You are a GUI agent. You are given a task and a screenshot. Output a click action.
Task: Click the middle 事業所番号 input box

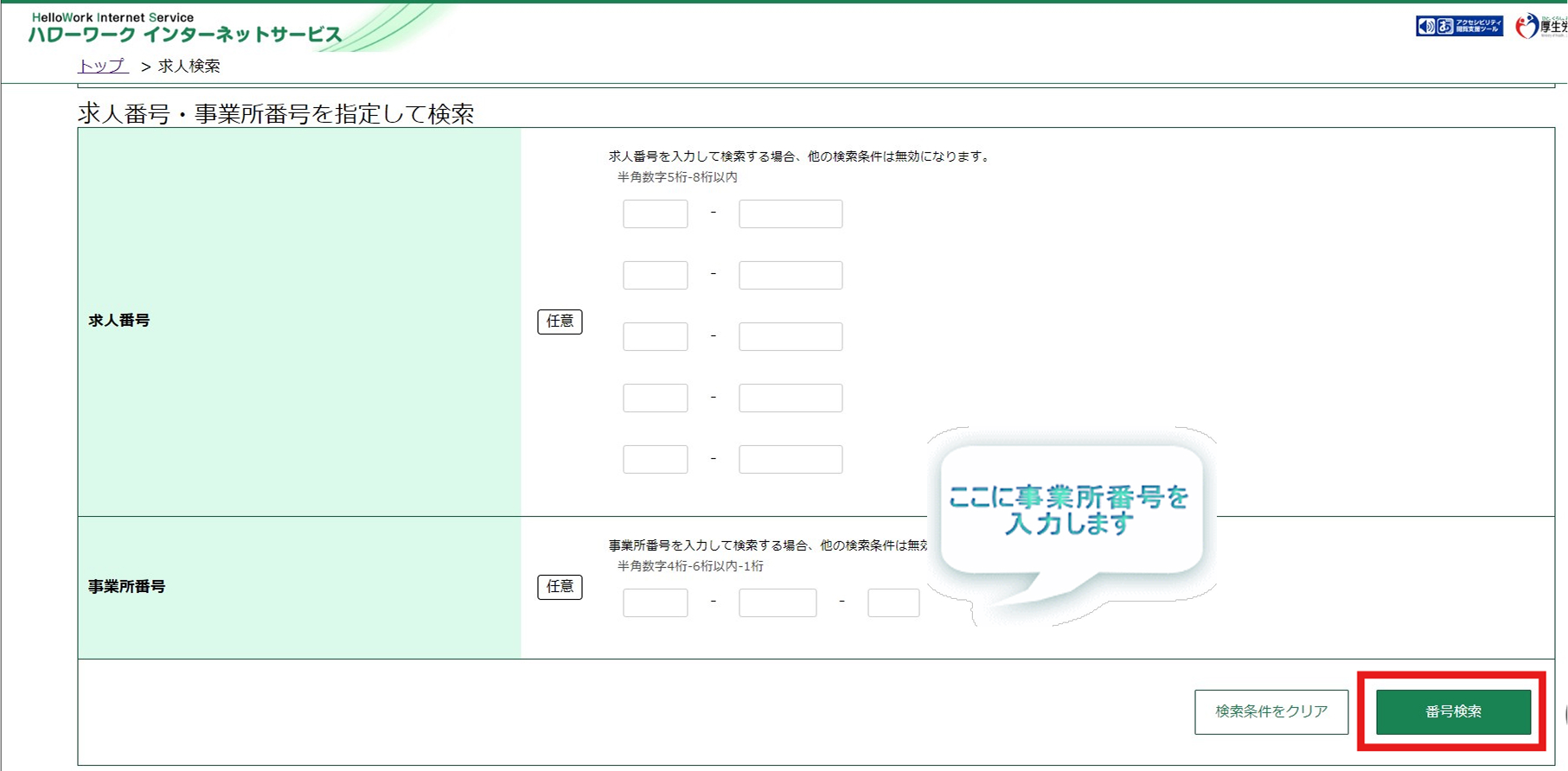click(777, 602)
